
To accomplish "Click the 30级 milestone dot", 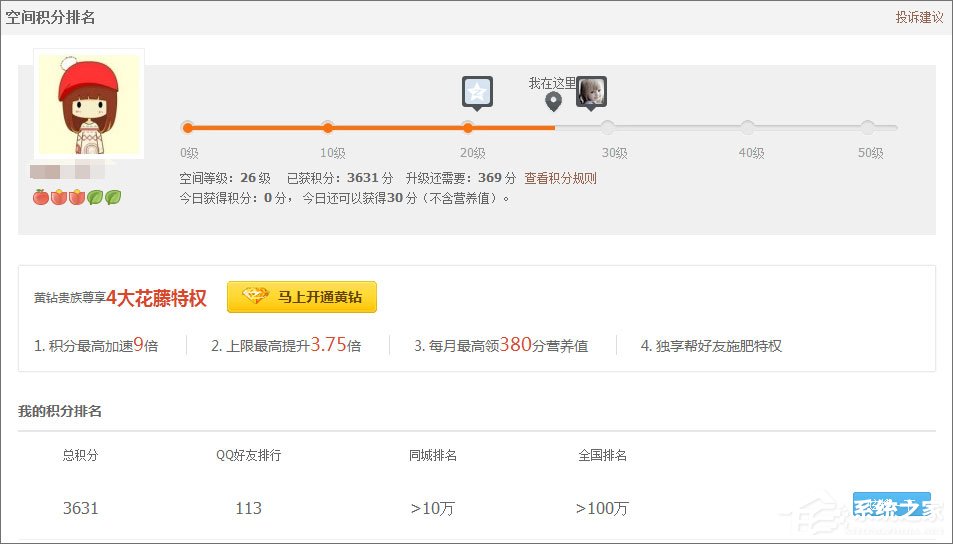I will [x=607, y=127].
